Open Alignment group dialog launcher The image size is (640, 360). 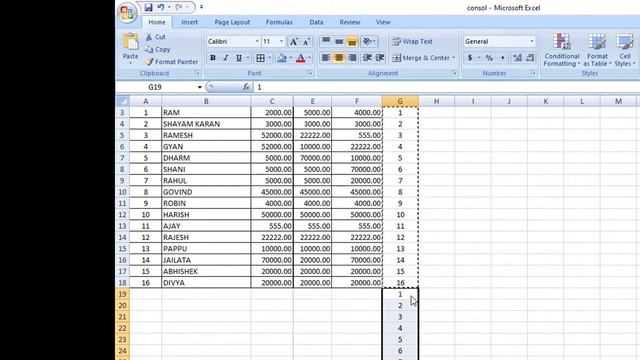point(454,73)
